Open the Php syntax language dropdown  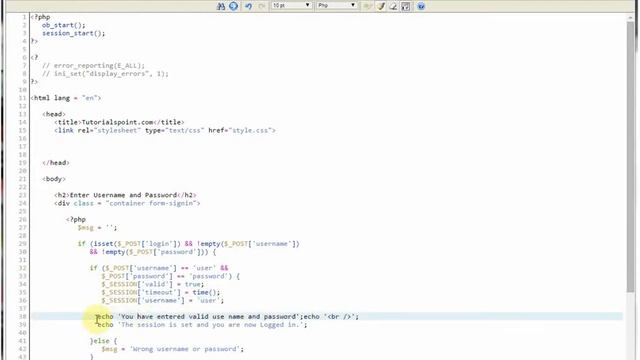tap(337, 5)
